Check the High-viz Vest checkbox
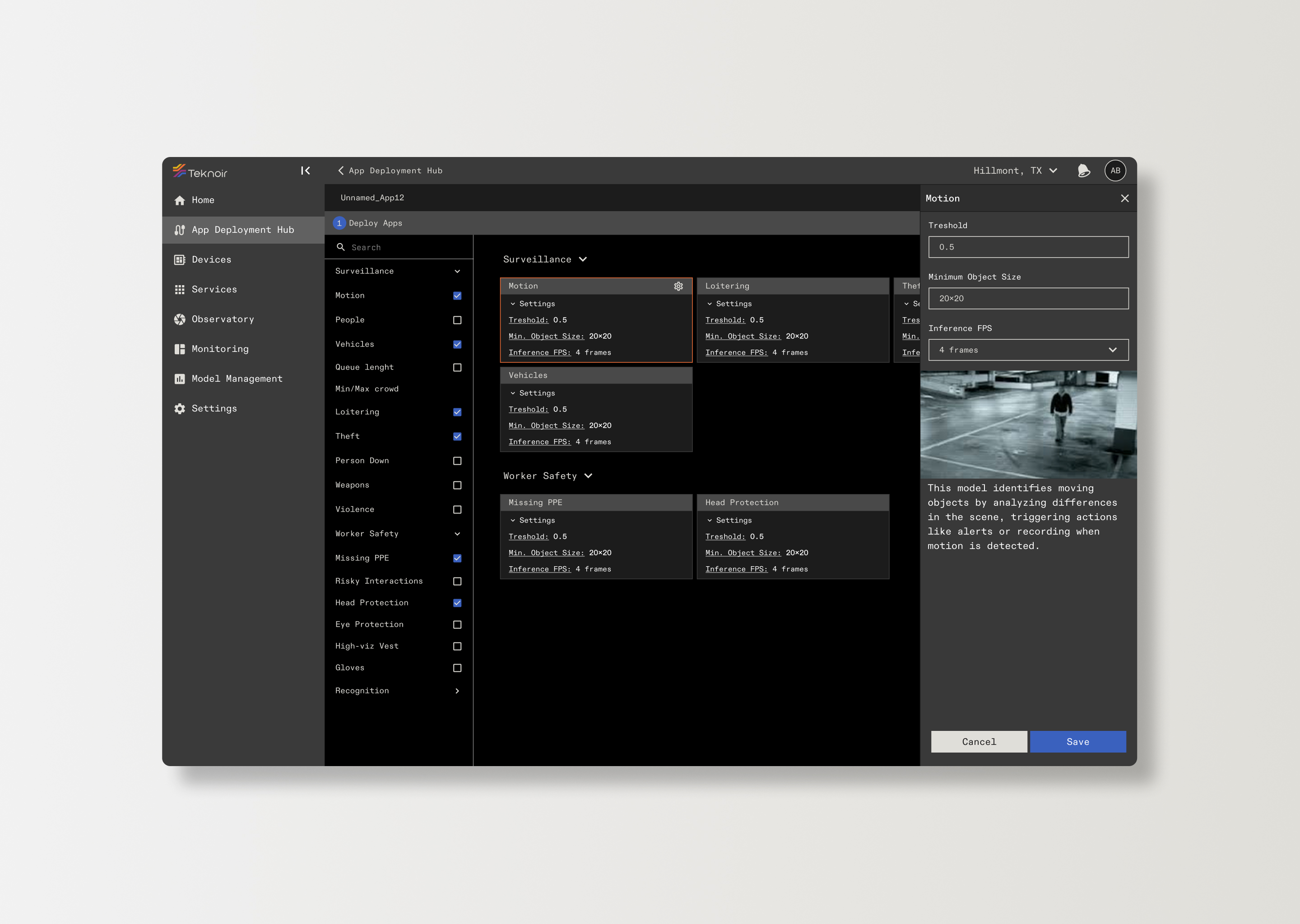Screen dimensions: 1300x924 457,647
